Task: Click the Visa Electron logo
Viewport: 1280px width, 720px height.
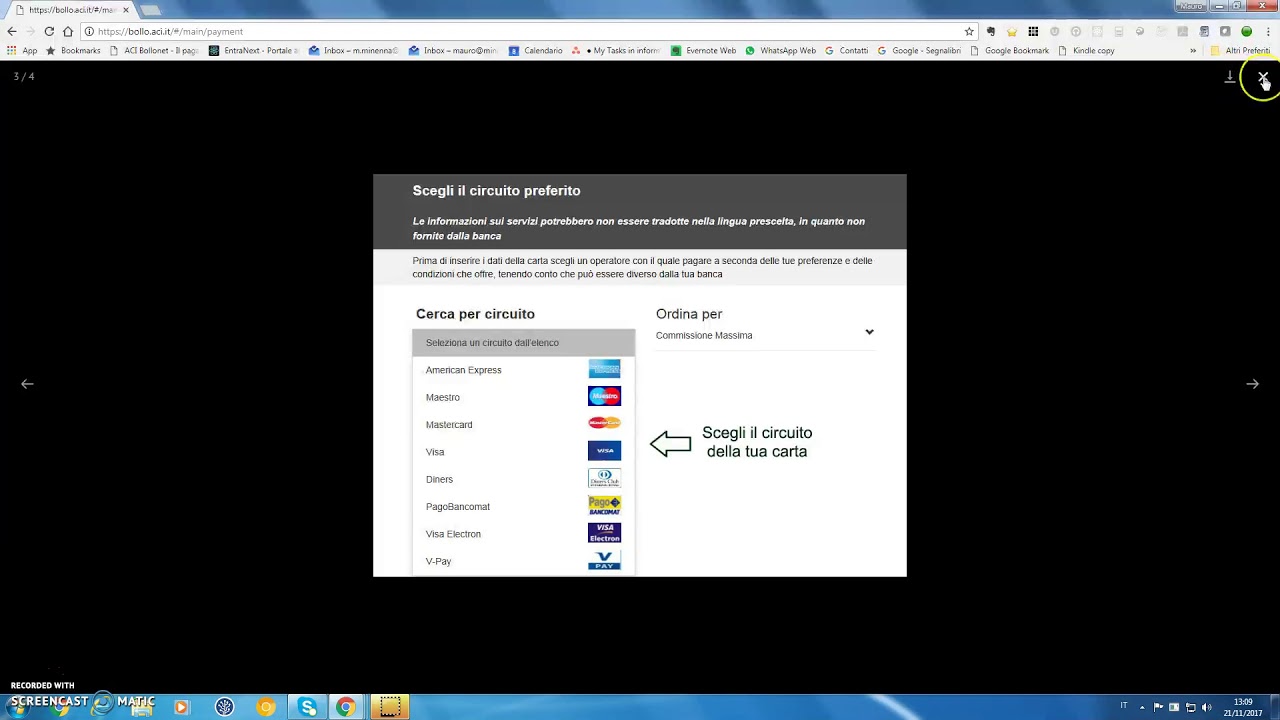Action: [604, 533]
